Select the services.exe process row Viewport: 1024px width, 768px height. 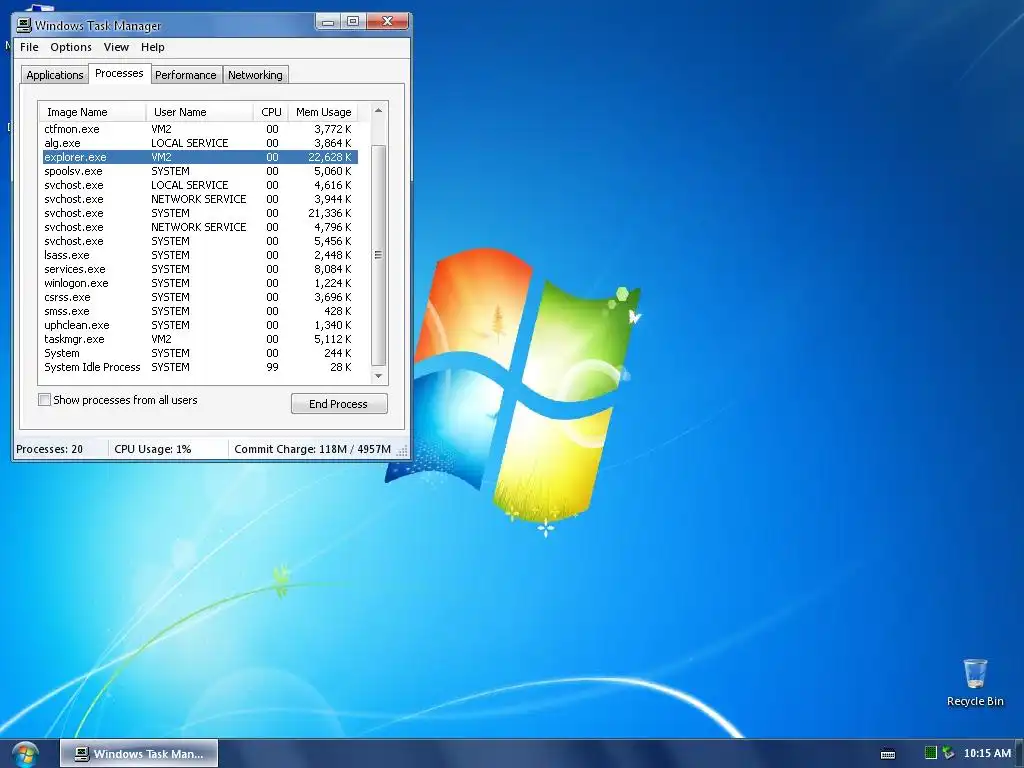coord(199,269)
